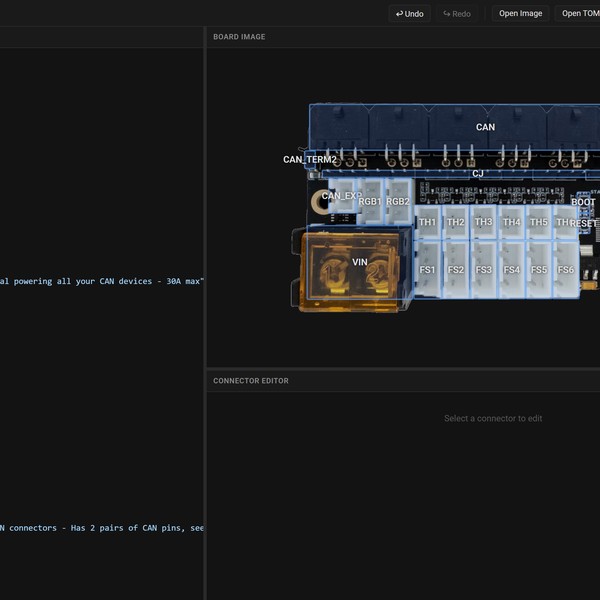
Task: Click the Undo button
Action: [409, 14]
